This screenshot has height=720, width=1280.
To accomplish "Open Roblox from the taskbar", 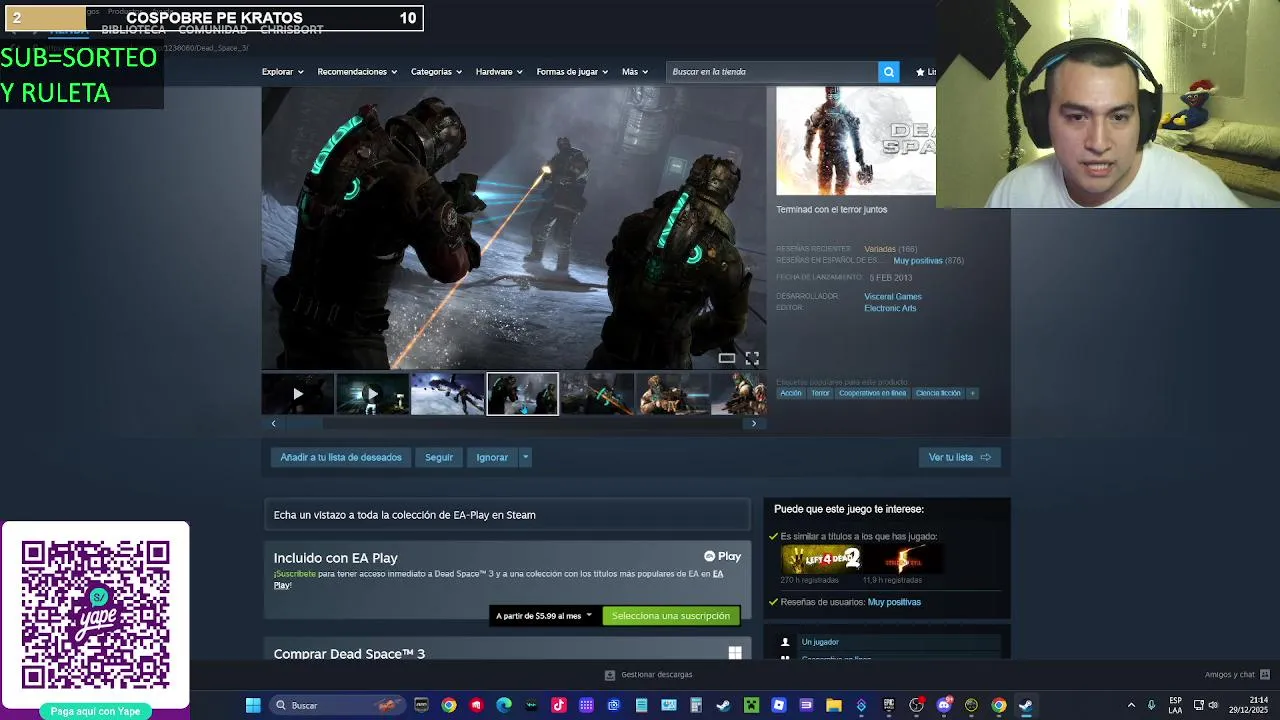I will tap(779, 705).
